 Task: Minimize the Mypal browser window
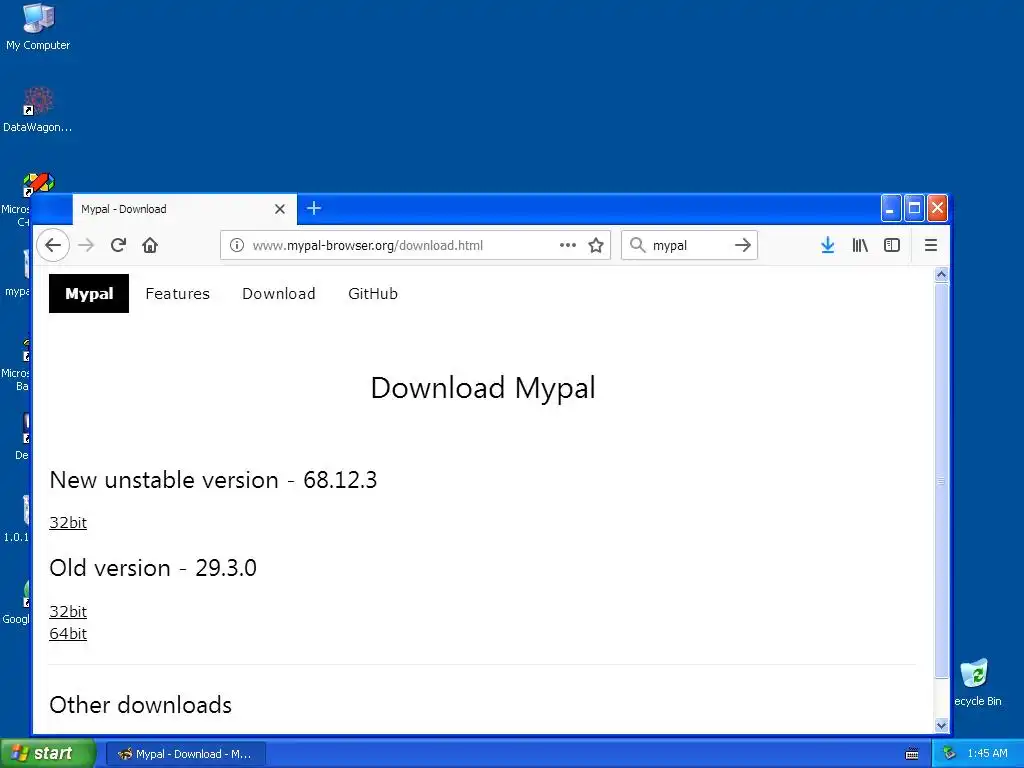[x=891, y=208]
